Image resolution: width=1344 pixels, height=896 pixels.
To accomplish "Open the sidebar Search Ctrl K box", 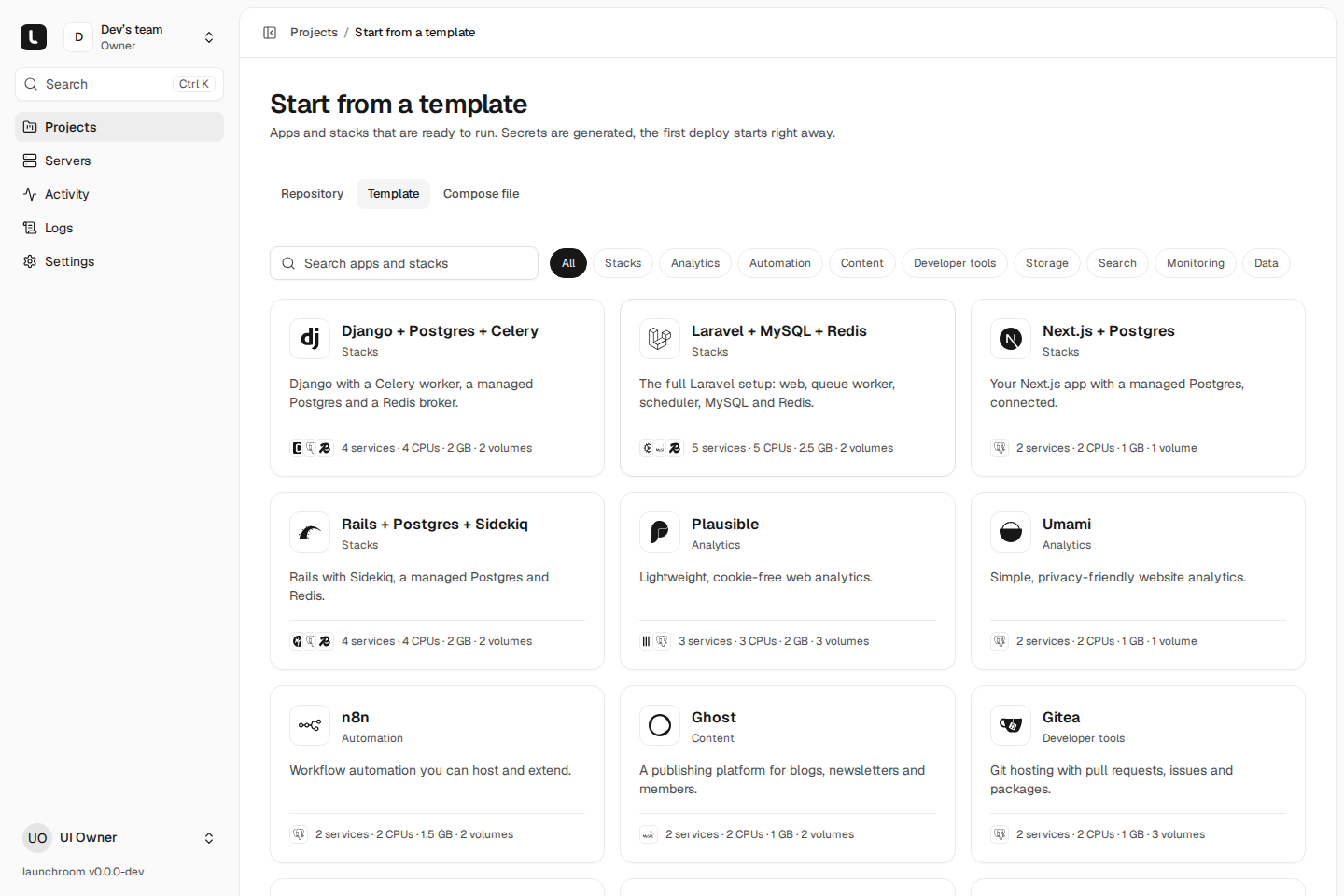I will 119,84.
